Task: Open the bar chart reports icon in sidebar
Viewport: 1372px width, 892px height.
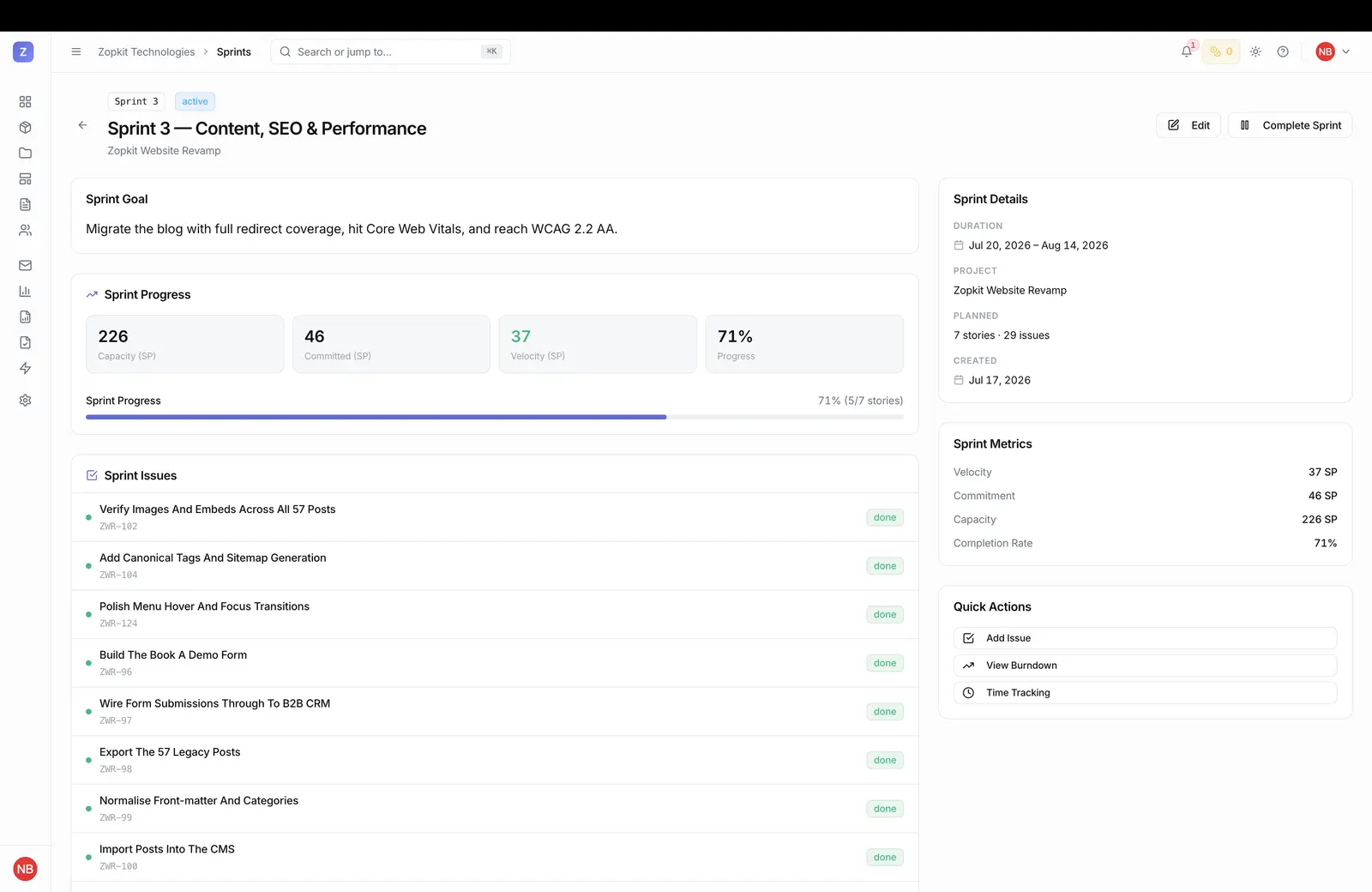Action: [25, 292]
